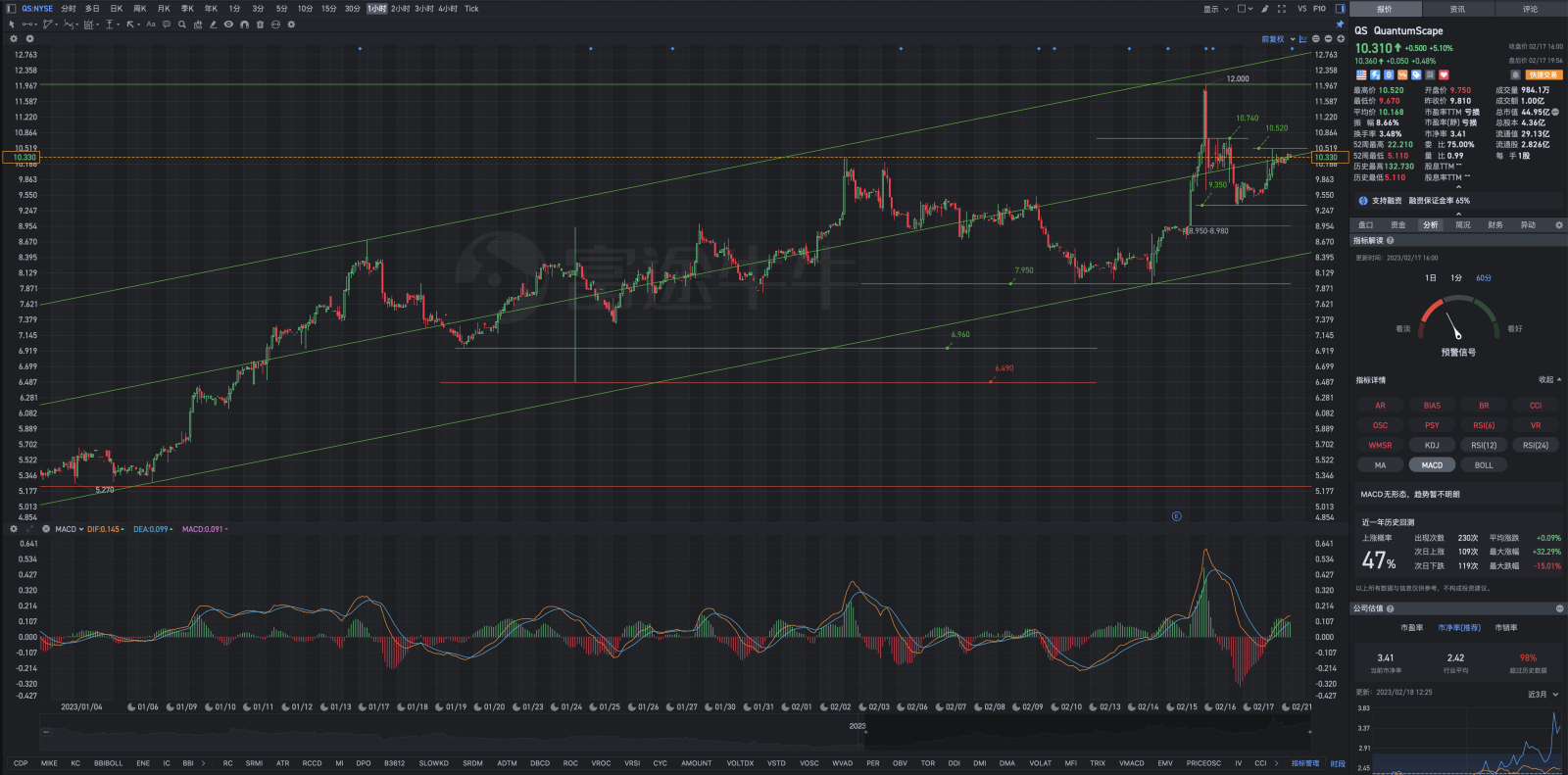This screenshot has height=775, width=1568.
Task: Toggle the MA indicator chip
Action: tap(1380, 465)
